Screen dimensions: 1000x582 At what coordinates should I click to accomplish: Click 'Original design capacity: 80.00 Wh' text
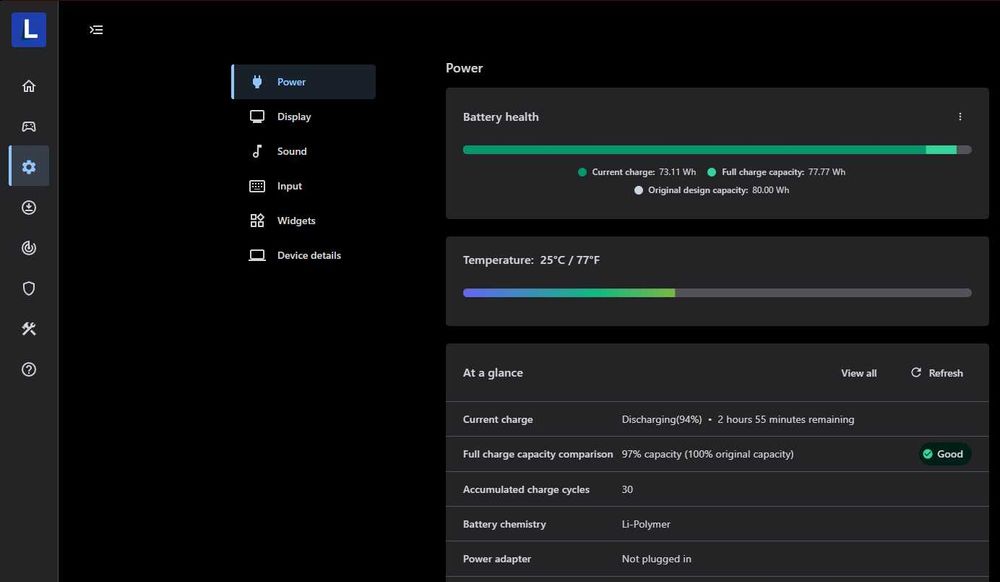coord(718,190)
